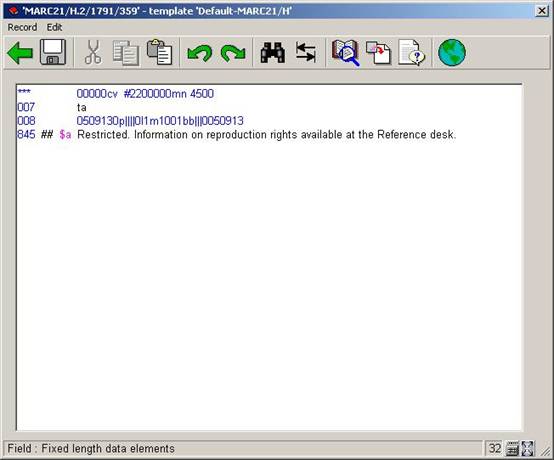Screen dimensions: 554x460
Task: Click the green back arrow icon
Action: click(20, 53)
